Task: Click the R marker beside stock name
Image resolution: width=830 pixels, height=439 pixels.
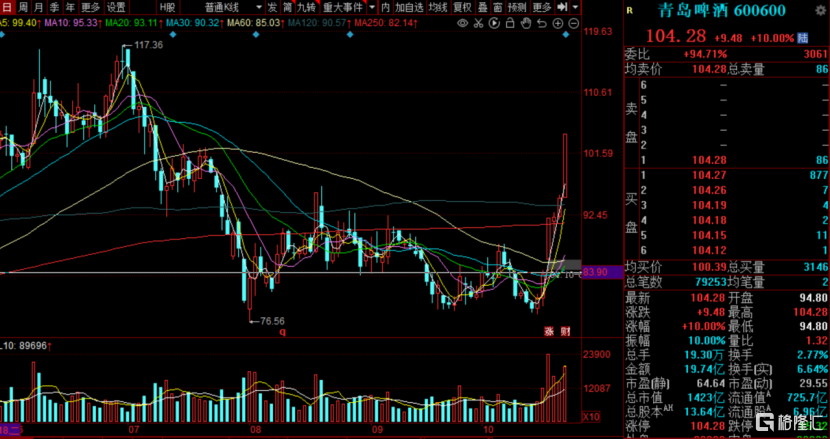Action: pos(629,10)
